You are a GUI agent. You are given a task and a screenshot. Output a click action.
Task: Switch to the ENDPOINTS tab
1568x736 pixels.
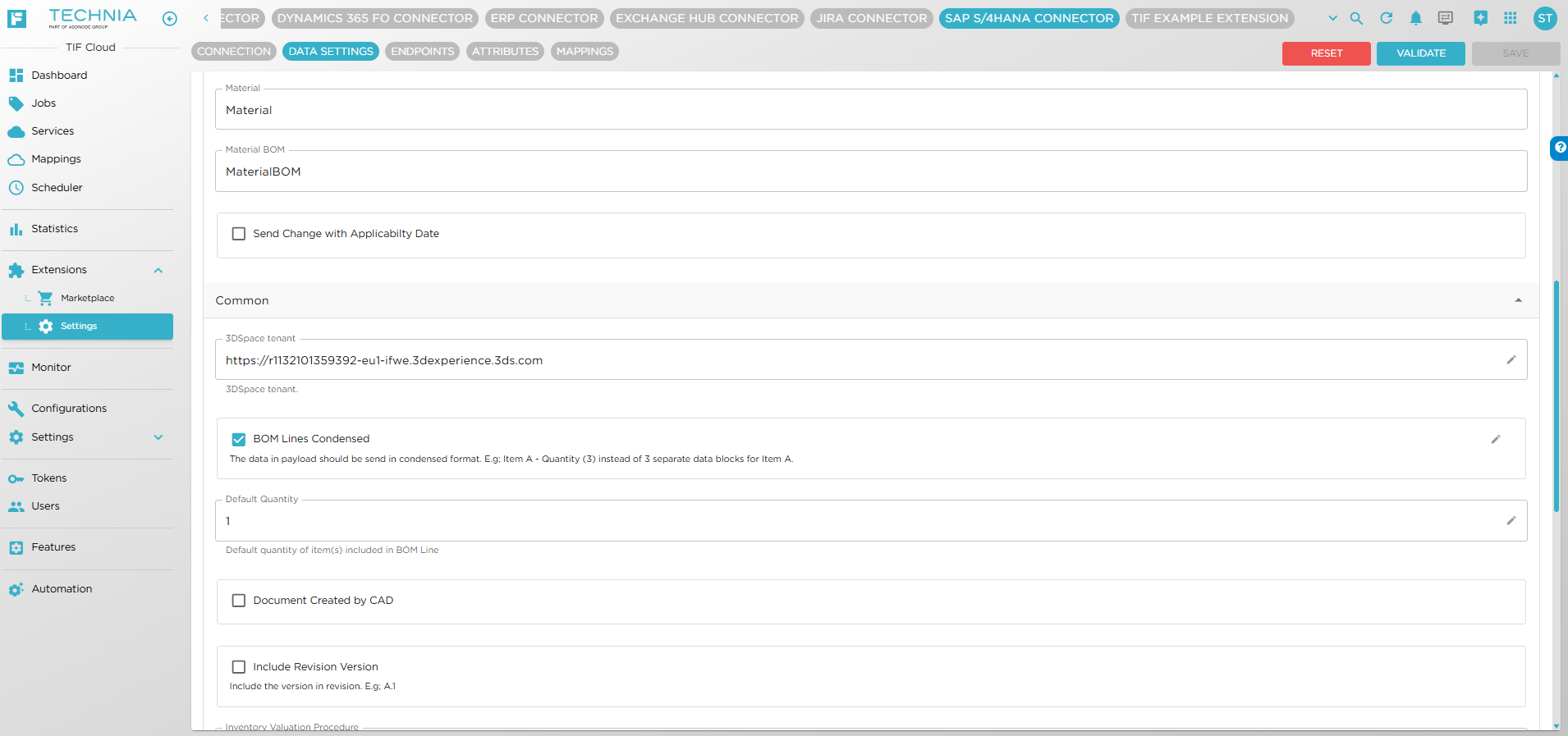pyautogui.click(x=422, y=52)
